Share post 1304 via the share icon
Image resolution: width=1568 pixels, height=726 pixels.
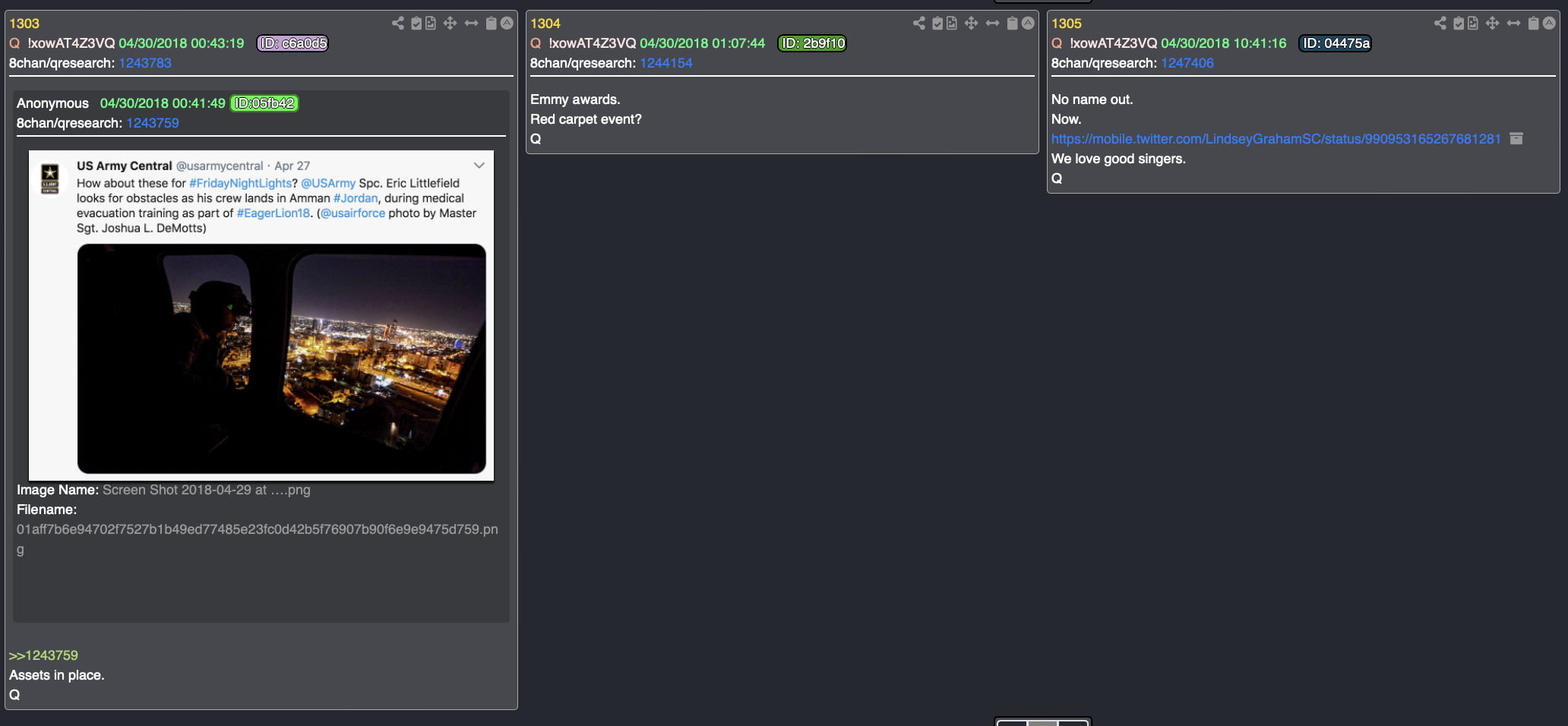918,24
